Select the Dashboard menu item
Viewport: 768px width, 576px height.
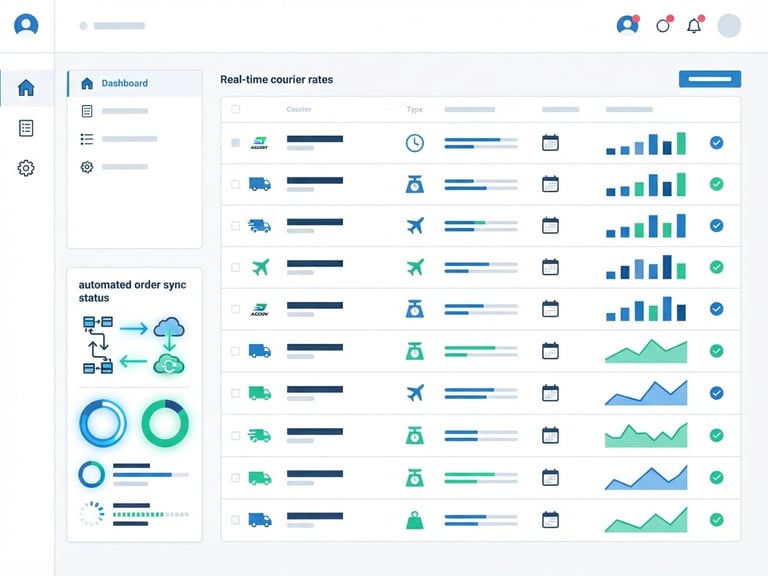point(135,83)
